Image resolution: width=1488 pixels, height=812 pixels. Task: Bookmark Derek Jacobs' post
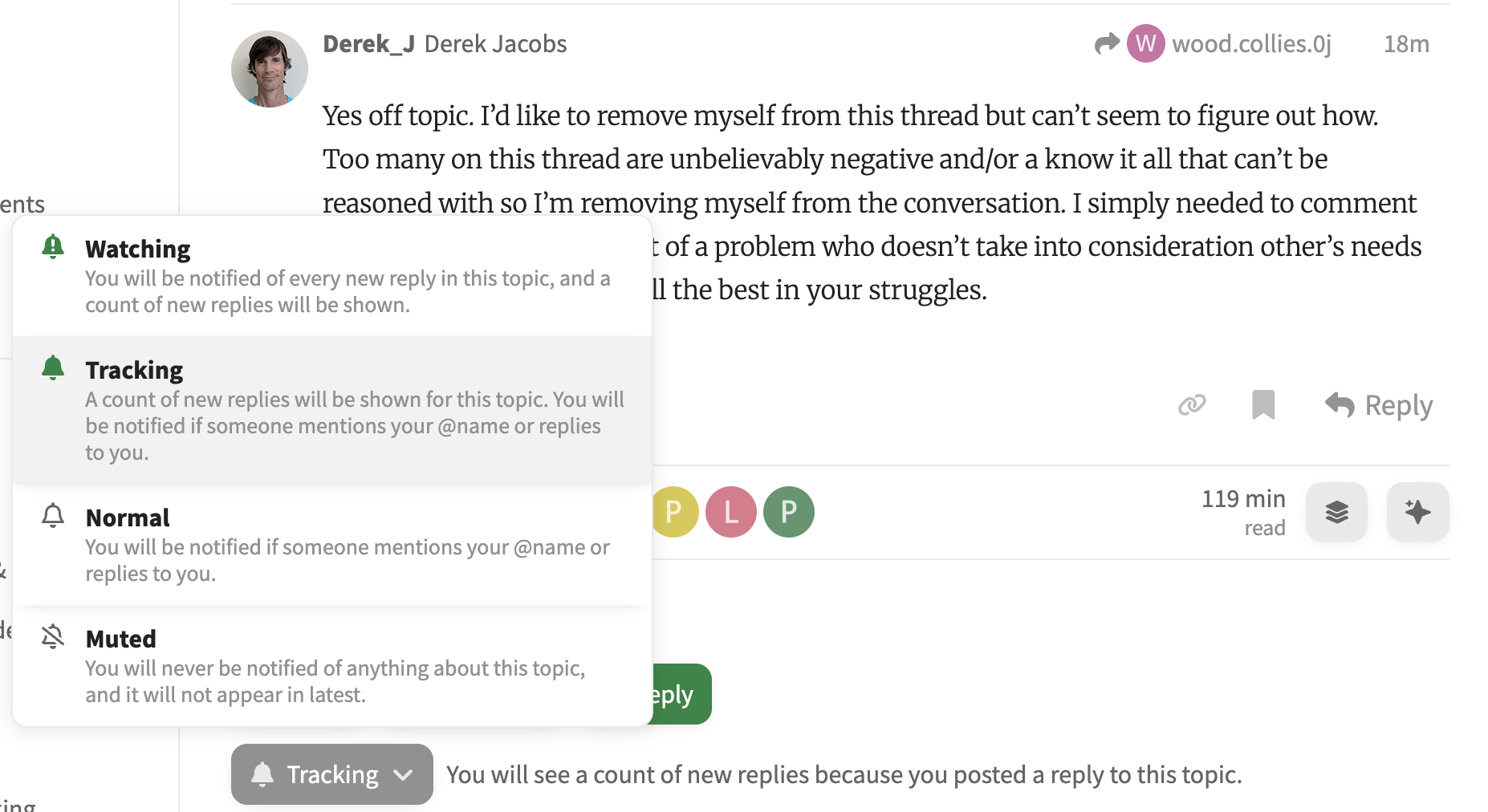click(1263, 405)
